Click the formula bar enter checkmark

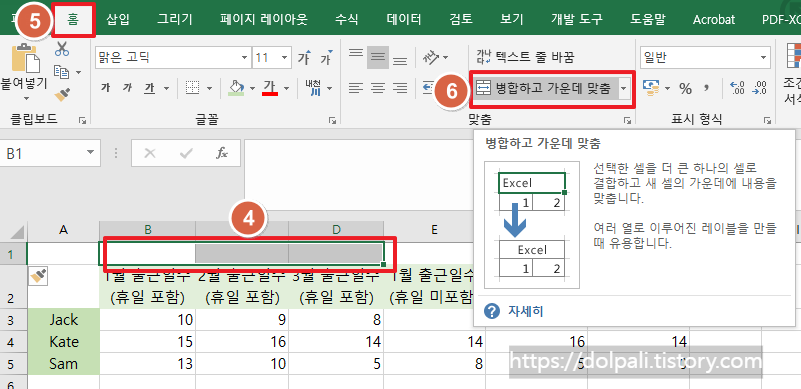[186, 153]
